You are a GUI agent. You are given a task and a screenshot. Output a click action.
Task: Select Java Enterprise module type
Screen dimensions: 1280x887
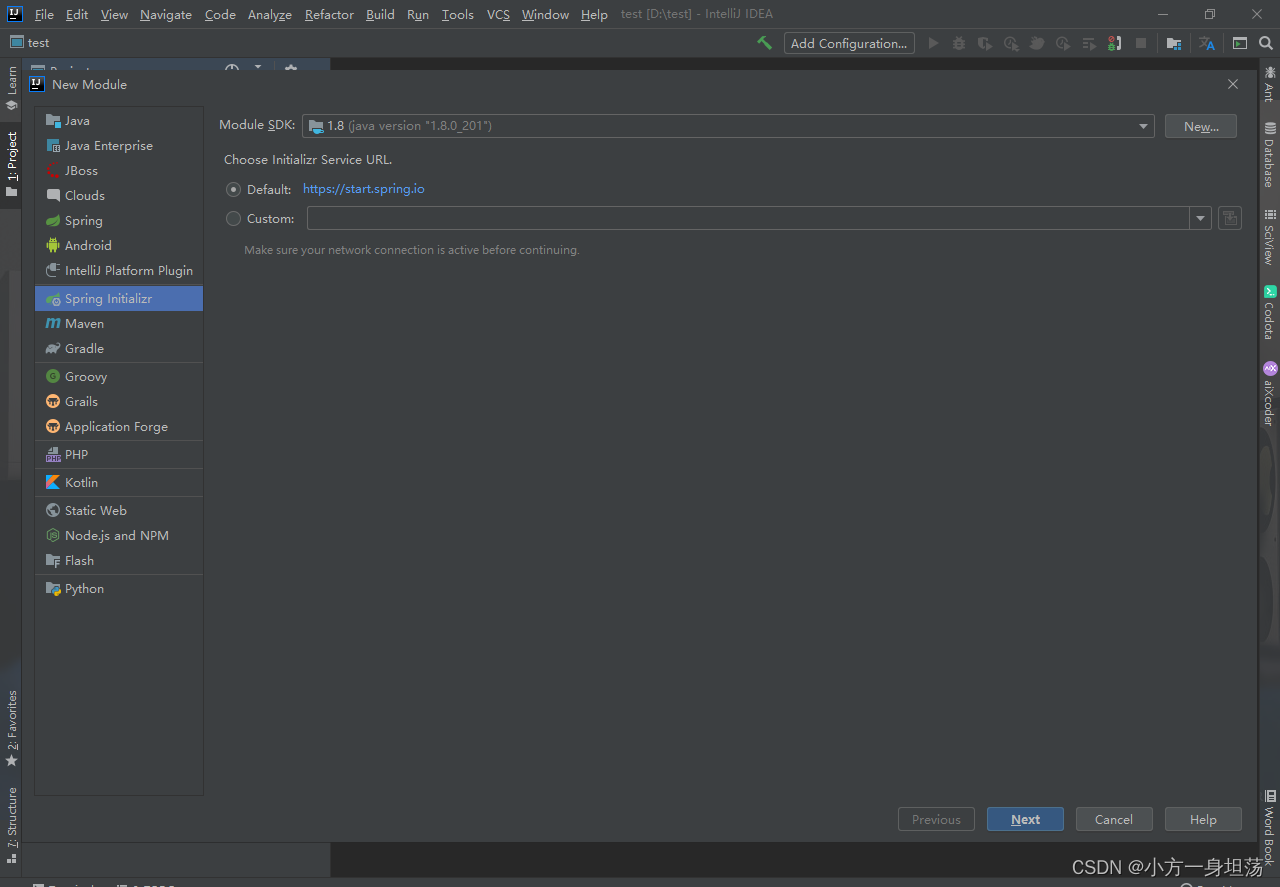pyautogui.click(x=119, y=146)
